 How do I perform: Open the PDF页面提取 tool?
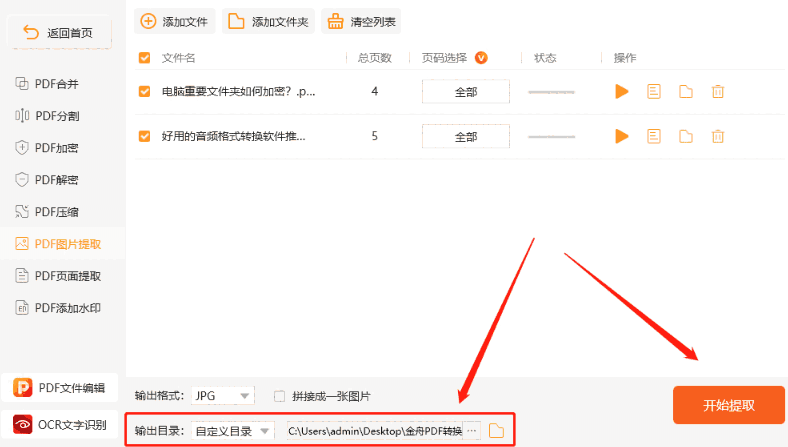58,276
